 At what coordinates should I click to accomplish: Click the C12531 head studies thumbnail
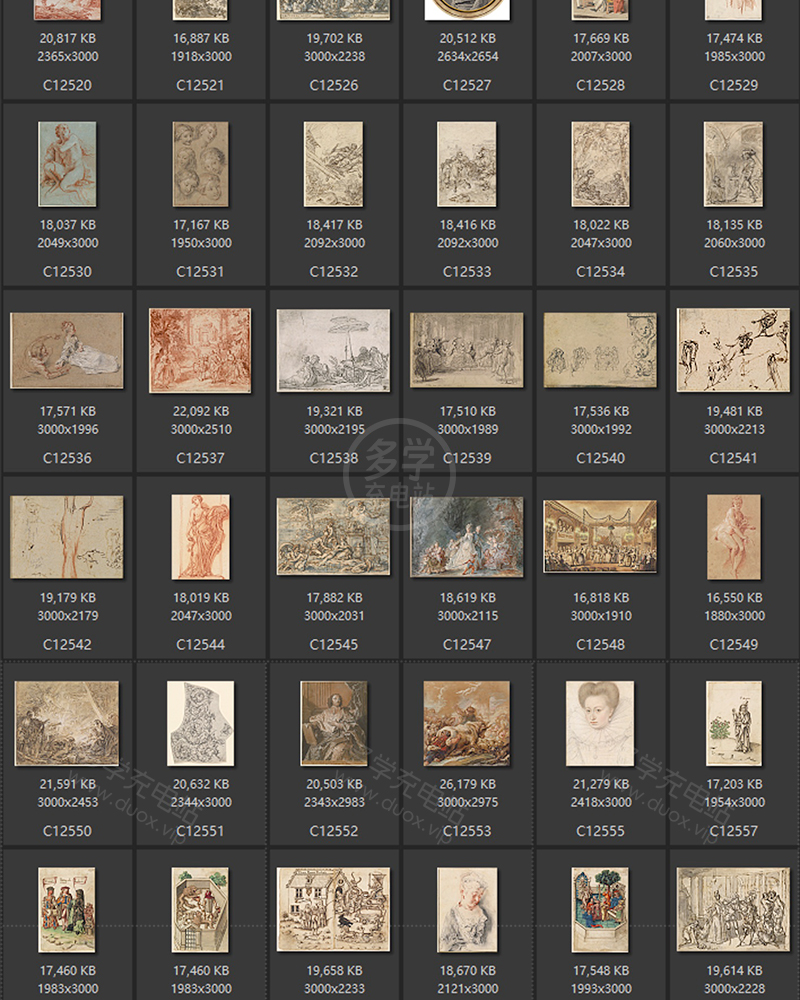click(200, 164)
